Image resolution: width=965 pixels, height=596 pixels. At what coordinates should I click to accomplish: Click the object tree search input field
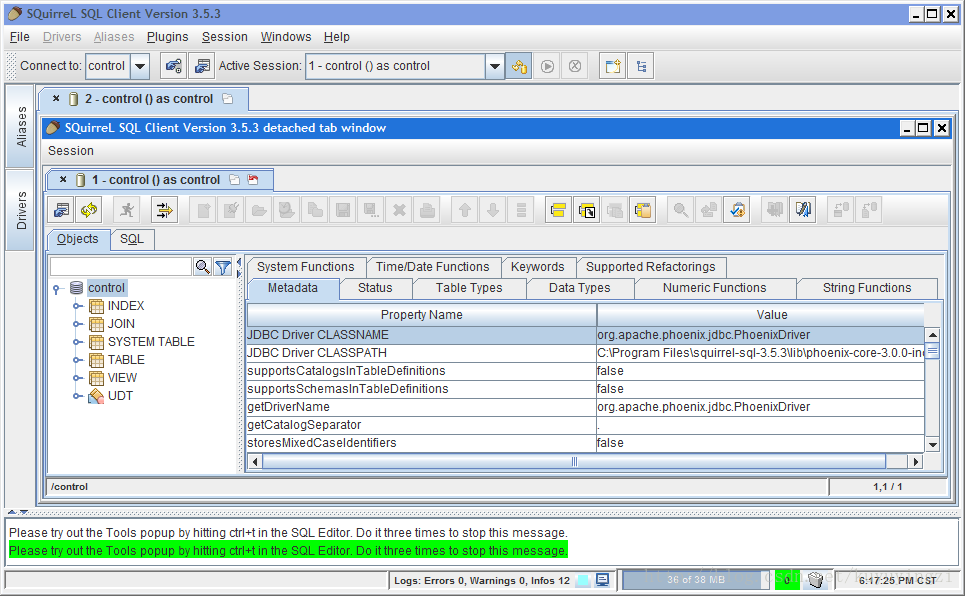(x=121, y=267)
